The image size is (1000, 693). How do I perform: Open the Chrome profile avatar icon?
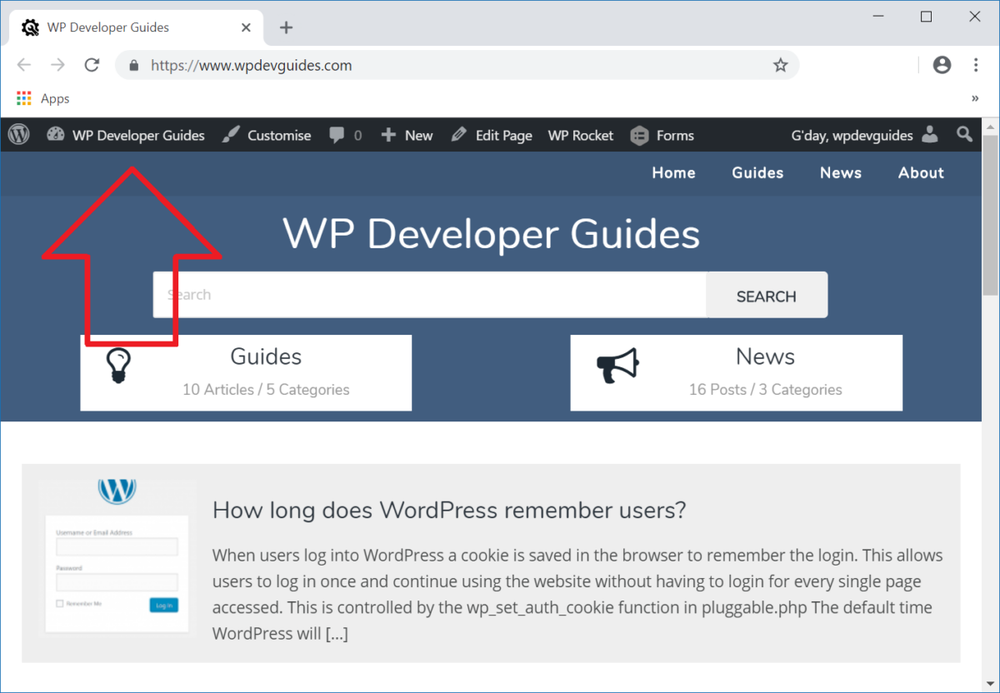(941, 64)
